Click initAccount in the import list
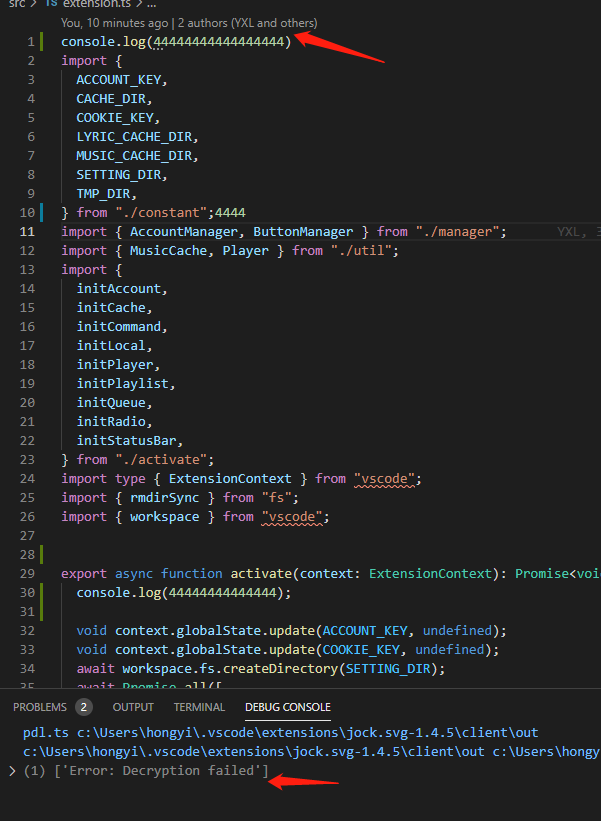 click(118, 289)
